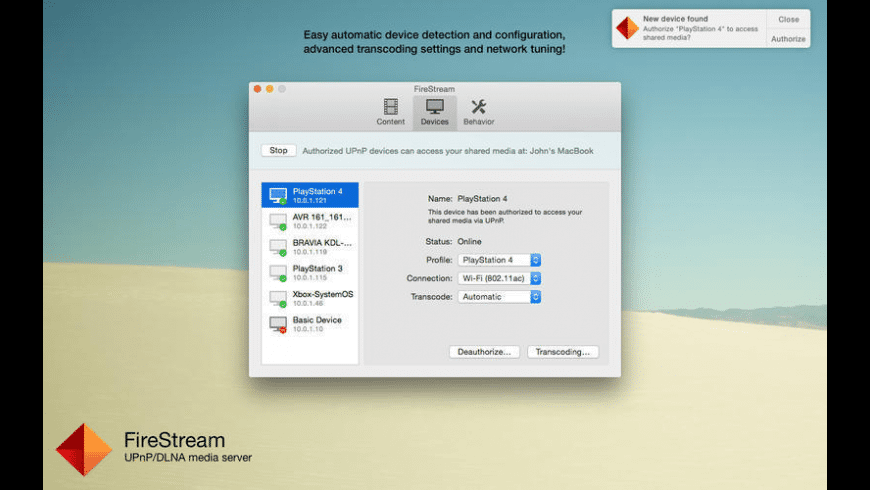Click the PlayStation 3 device monitor icon
Image resolution: width=870 pixels, height=490 pixels.
point(278,272)
